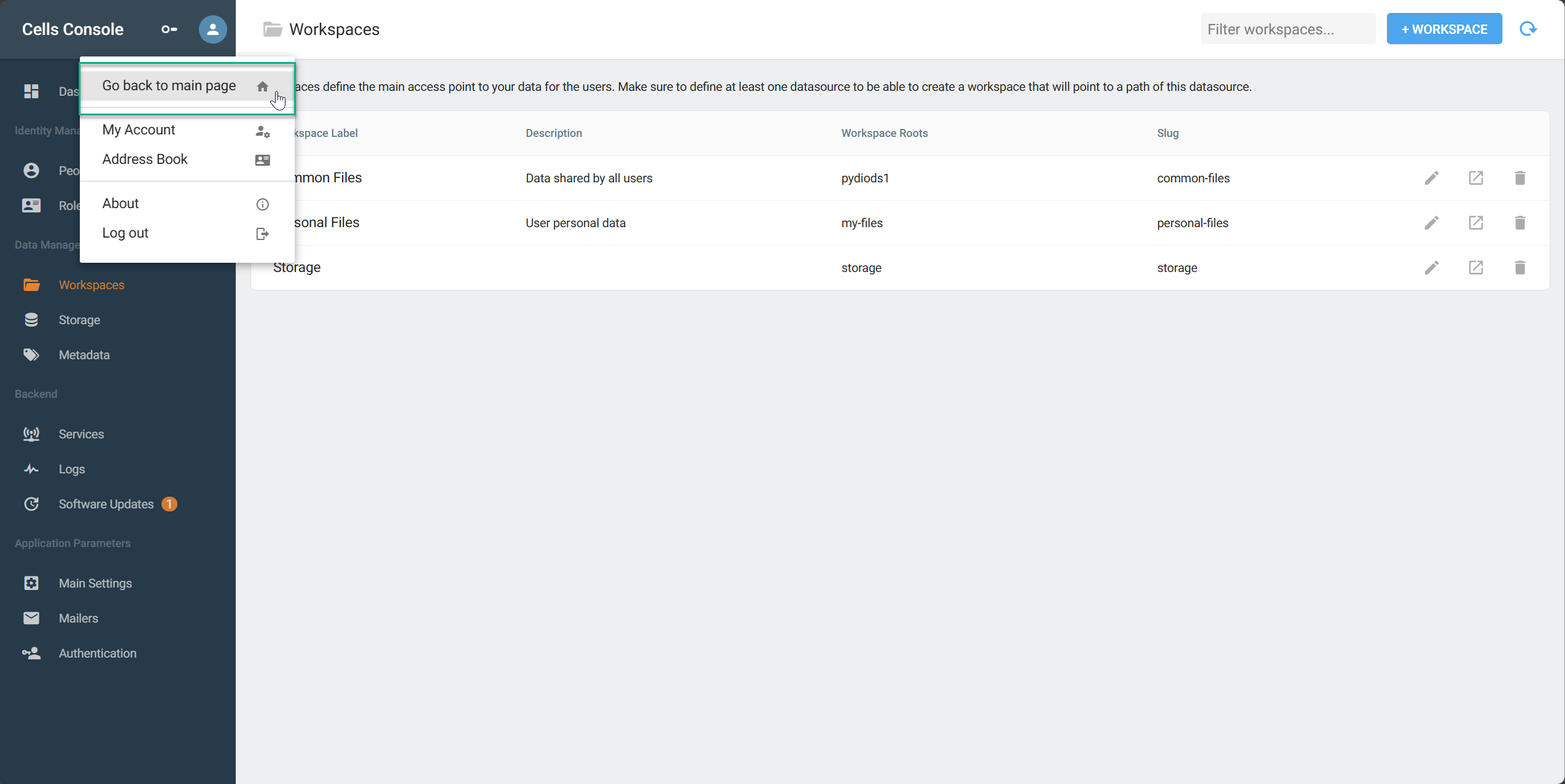Click the Software Updates badge 1
This screenshot has width=1565, height=784.
click(169, 504)
